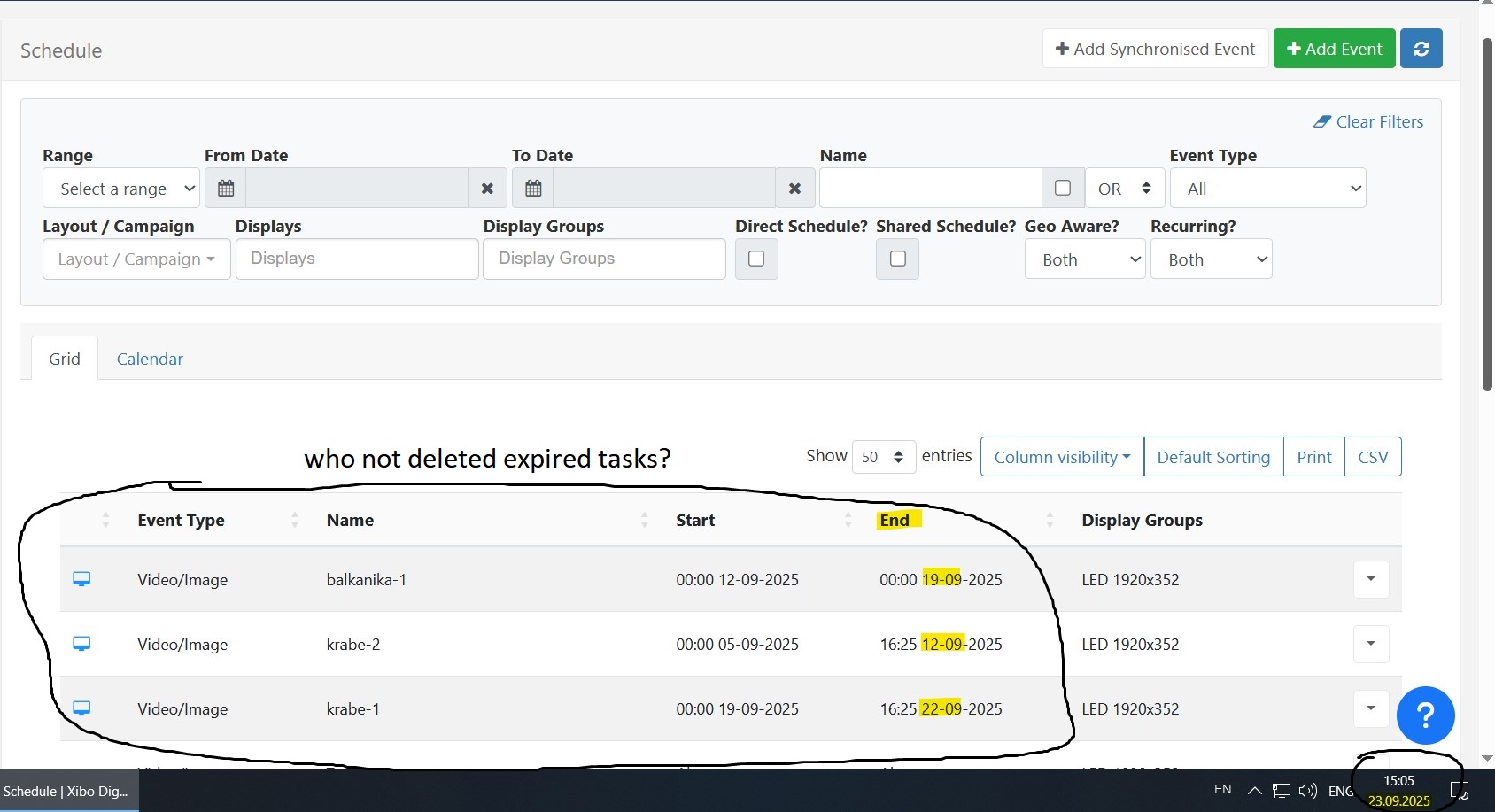The height and width of the screenshot is (812, 1495).
Task: Open the To Date calendar picker icon
Action: (x=533, y=189)
